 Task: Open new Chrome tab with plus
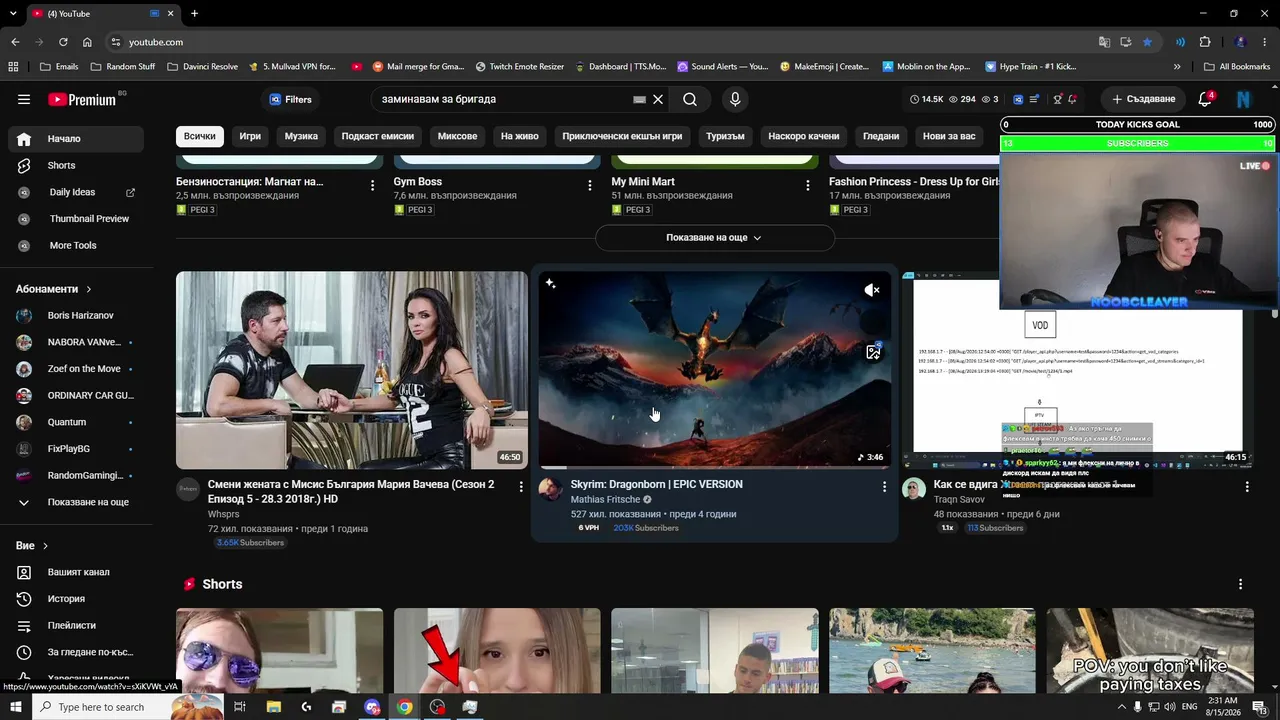point(194,14)
